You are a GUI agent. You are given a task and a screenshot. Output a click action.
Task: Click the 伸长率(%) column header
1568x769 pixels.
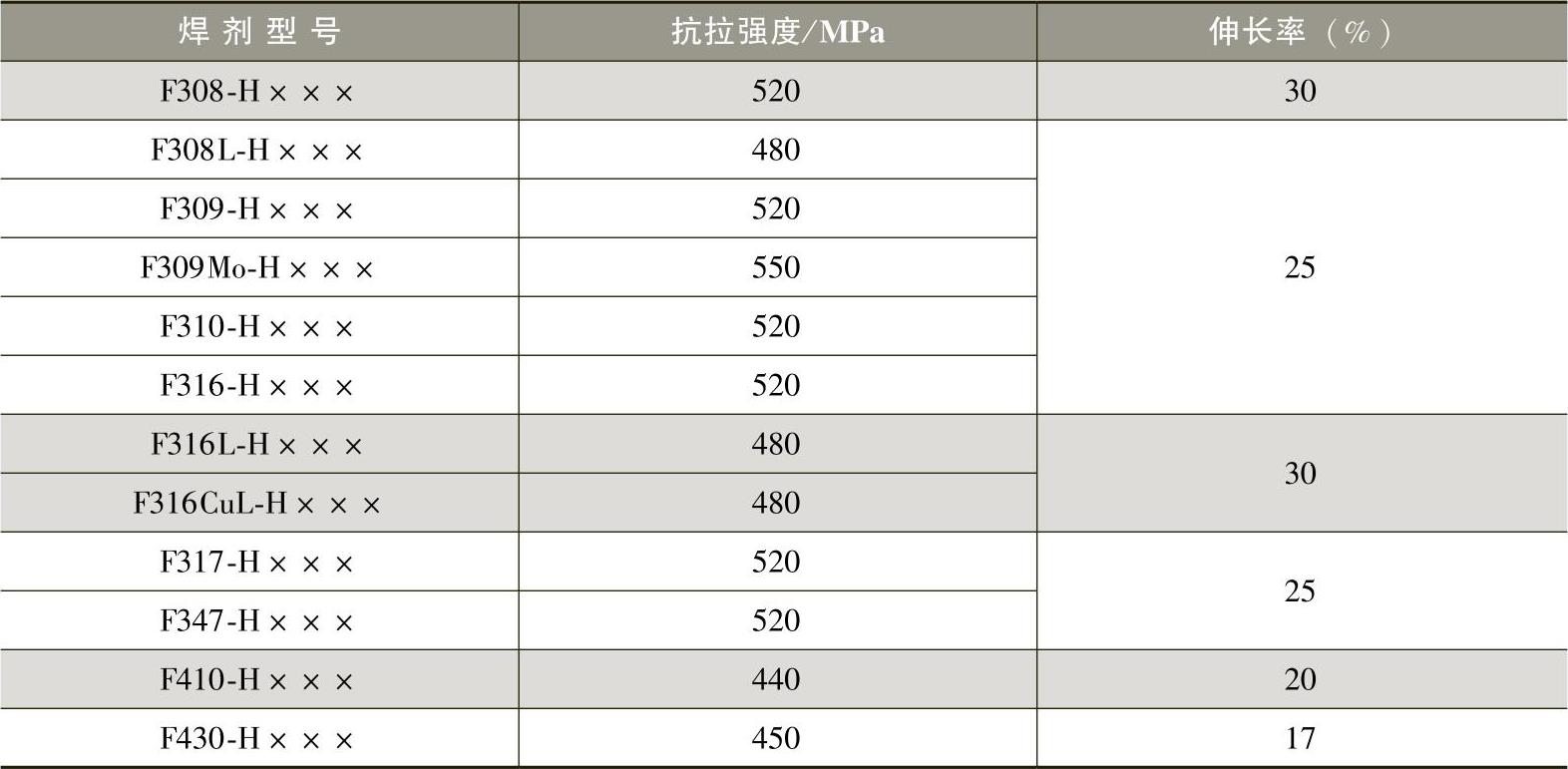point(1301,32)
